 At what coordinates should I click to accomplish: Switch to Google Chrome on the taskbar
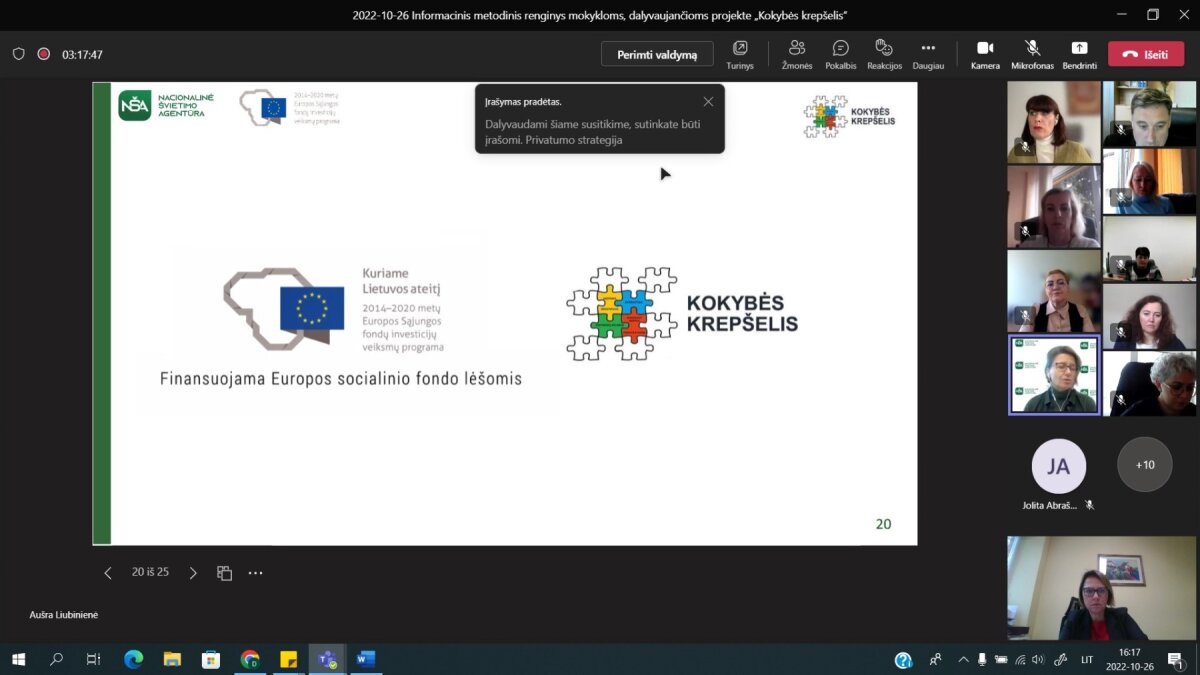click(x=249, y=659)
